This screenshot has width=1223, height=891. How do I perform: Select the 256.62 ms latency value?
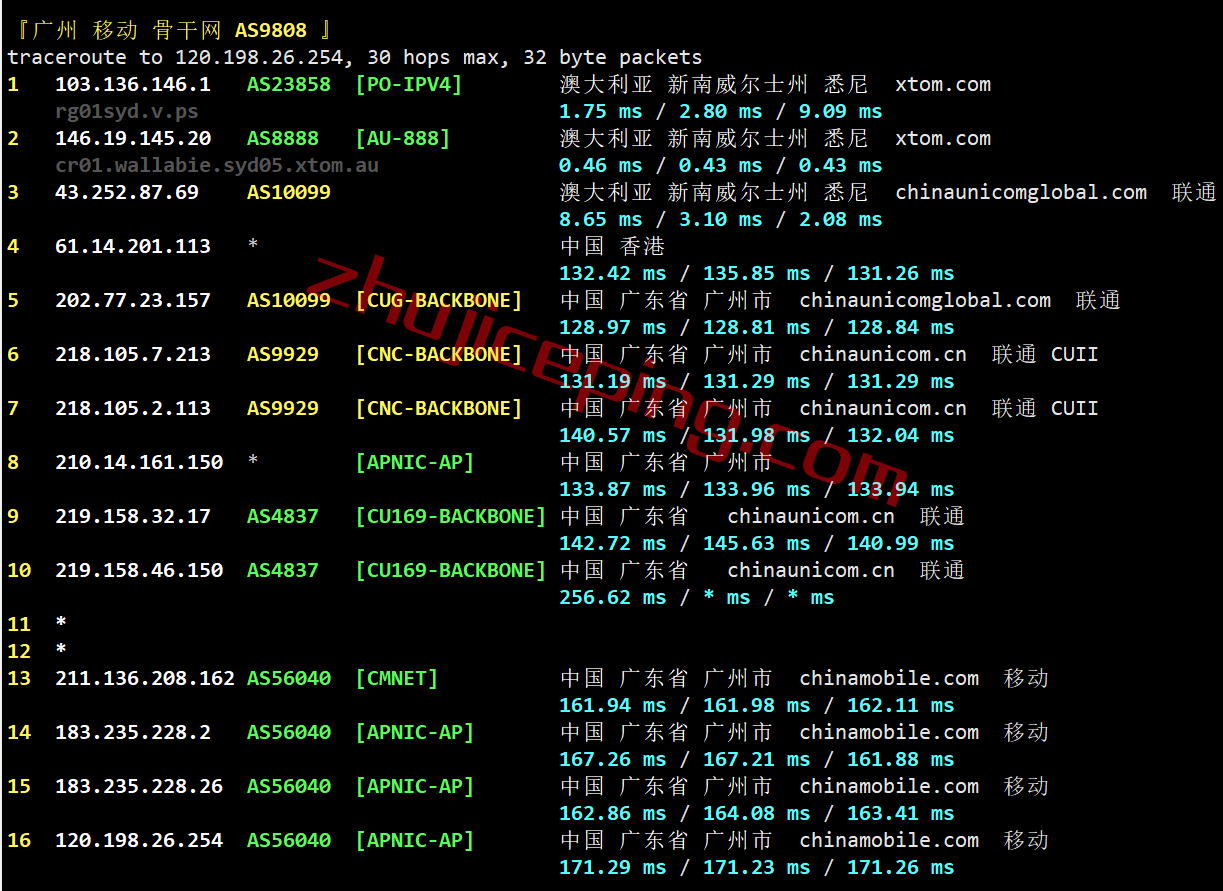click(x=613, y=598)
